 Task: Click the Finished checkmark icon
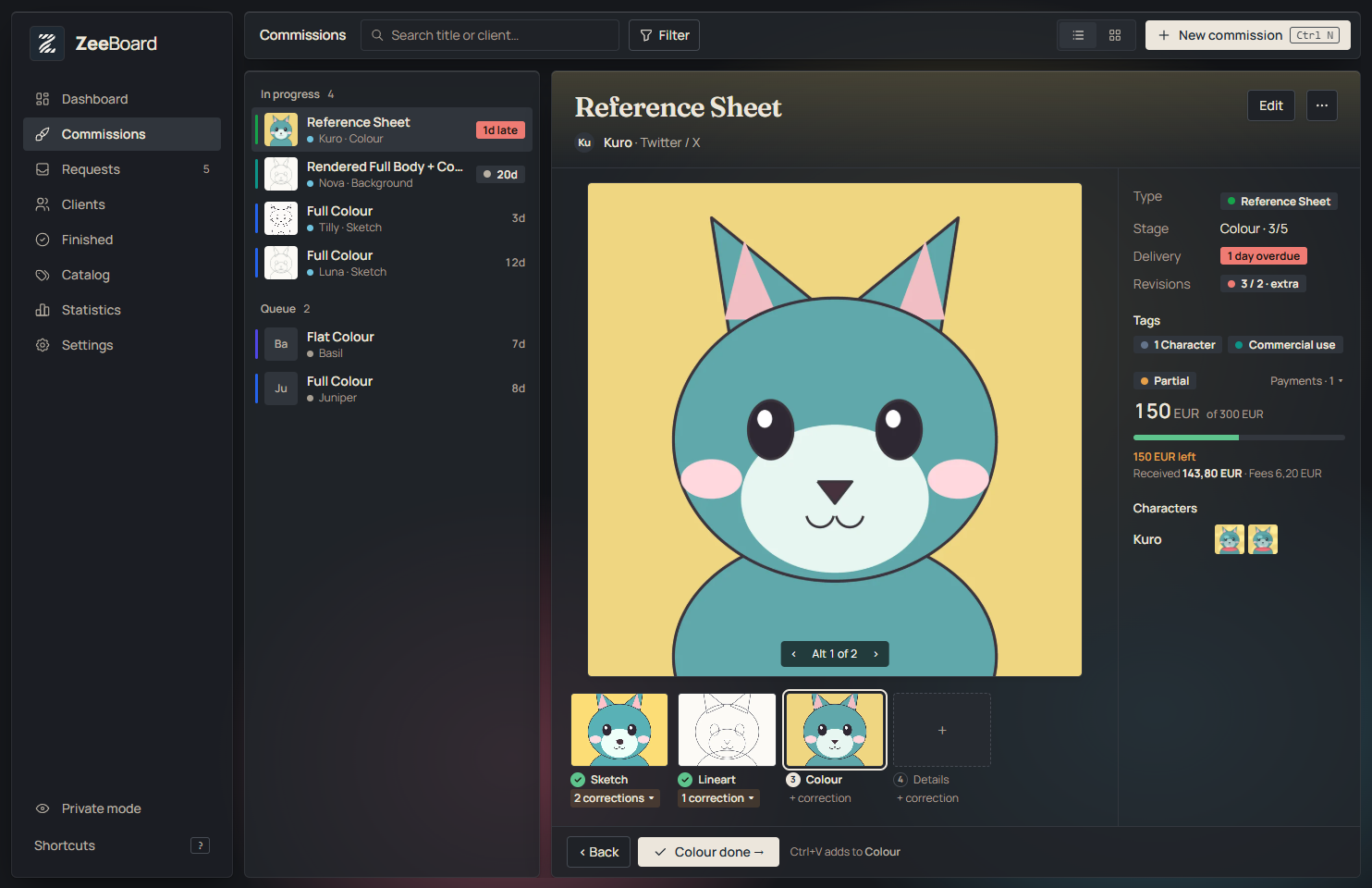[43, 240]
